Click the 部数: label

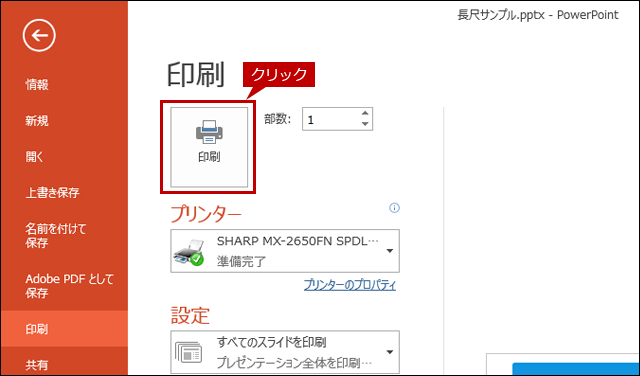(x=277, y=119)
